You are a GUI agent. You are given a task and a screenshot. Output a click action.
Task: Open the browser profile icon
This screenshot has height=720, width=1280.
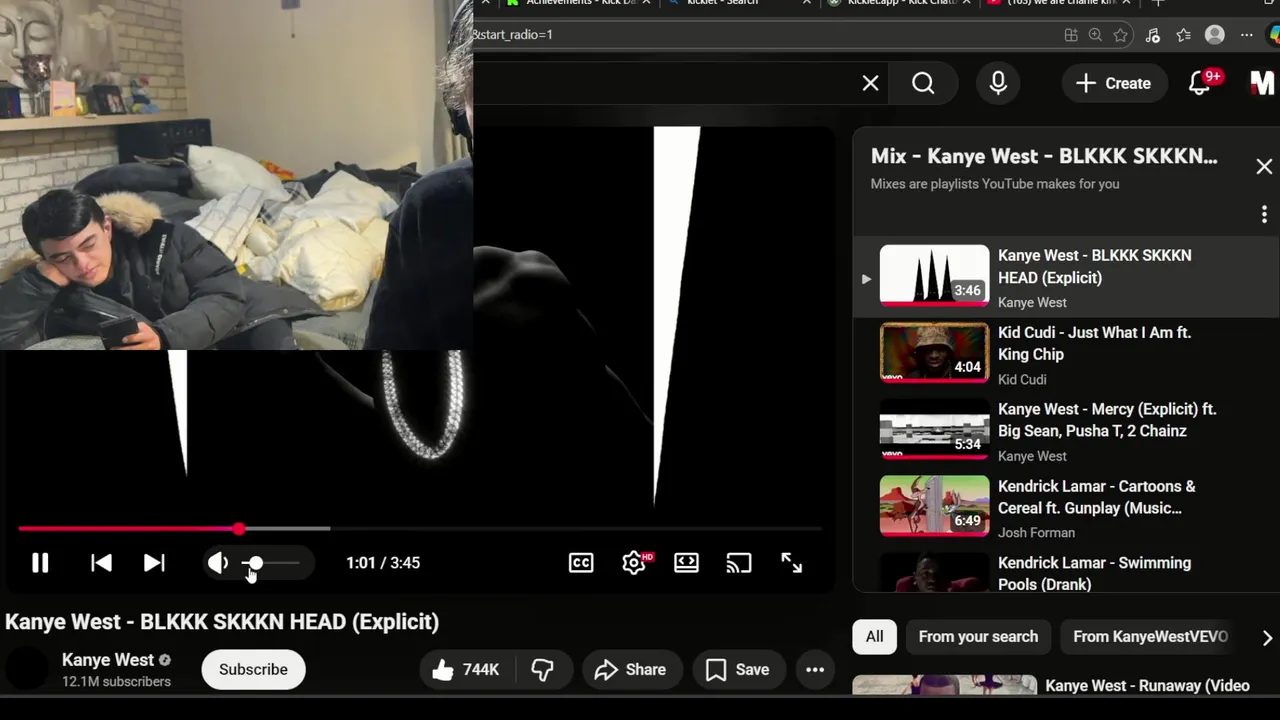tap(1215, 35)
